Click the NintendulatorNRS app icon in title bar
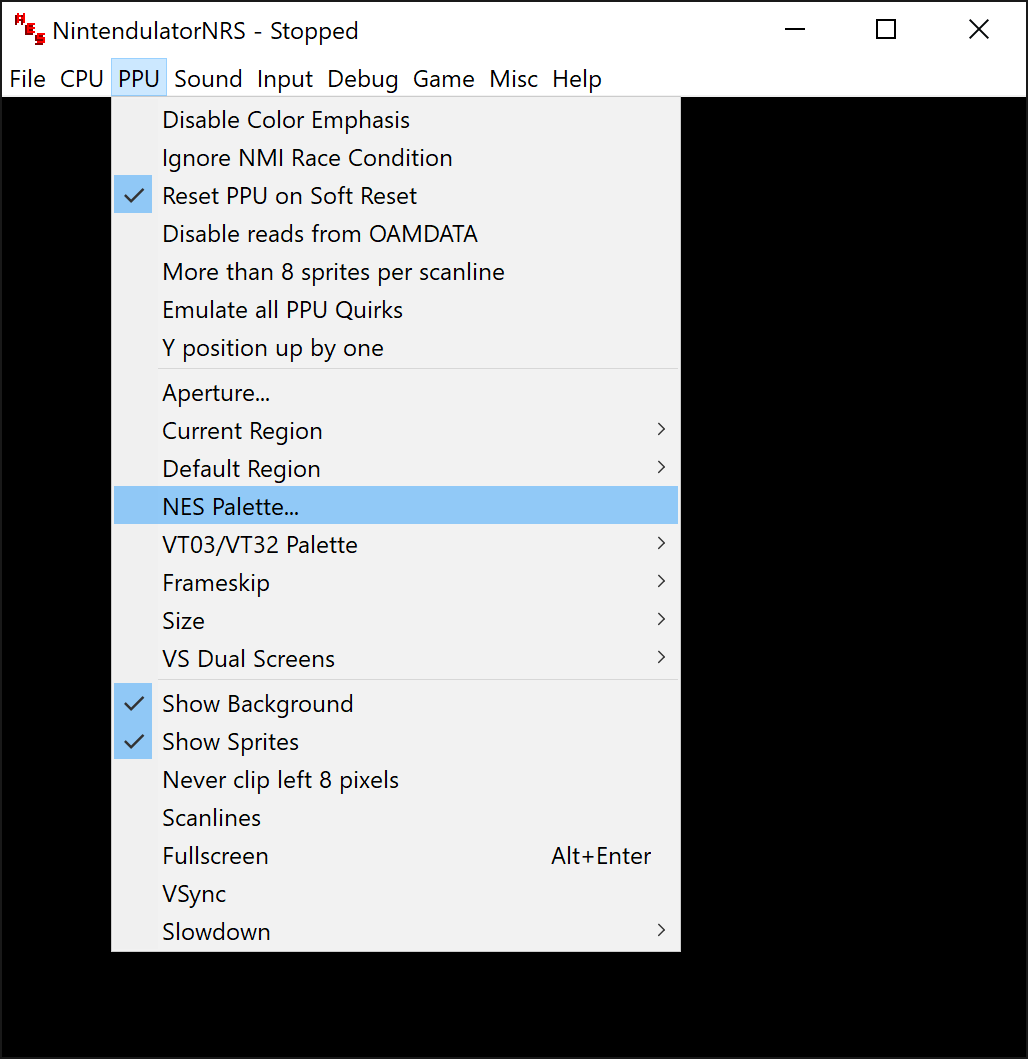This screenshot has height=1059, width=1028. (x=30, y=30)
